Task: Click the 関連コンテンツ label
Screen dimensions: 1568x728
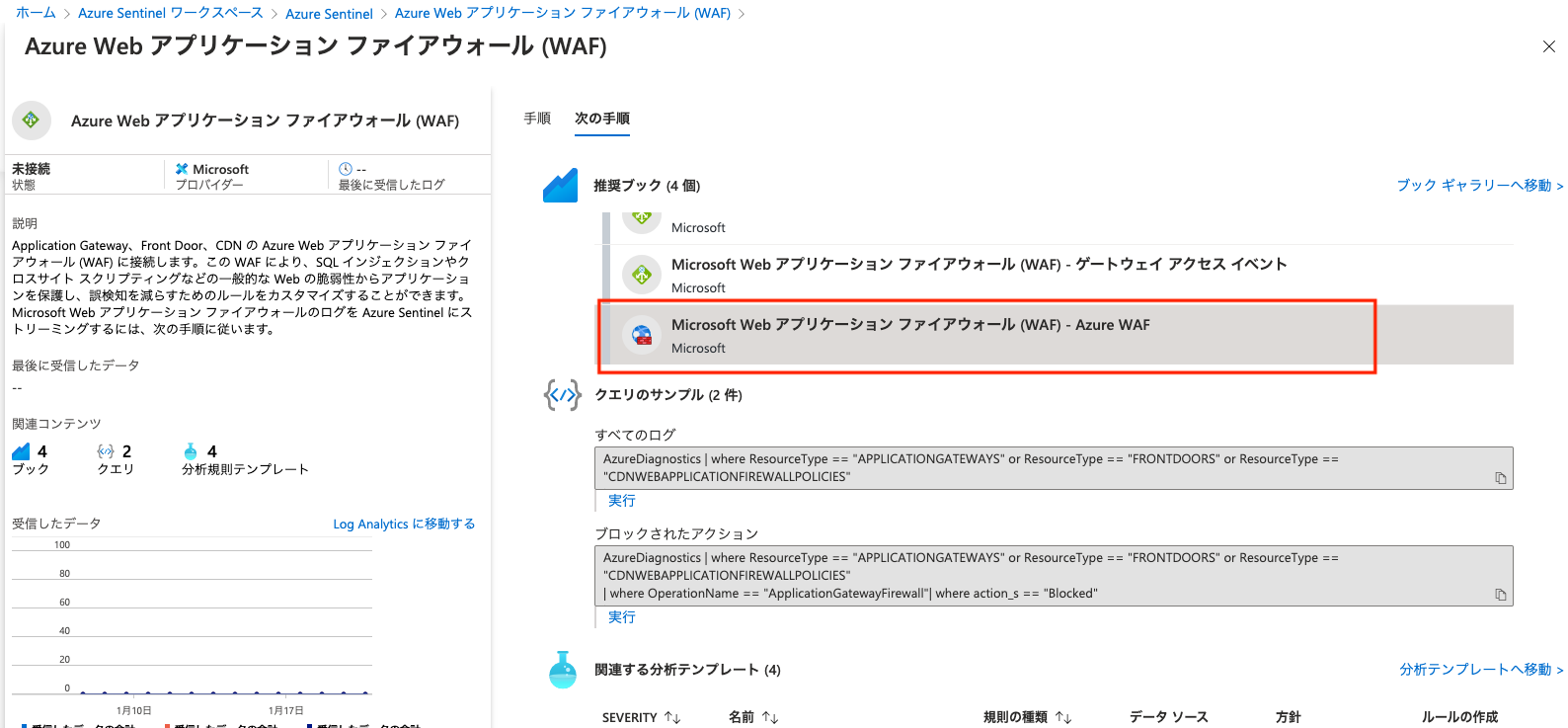Action: [56, 424]
